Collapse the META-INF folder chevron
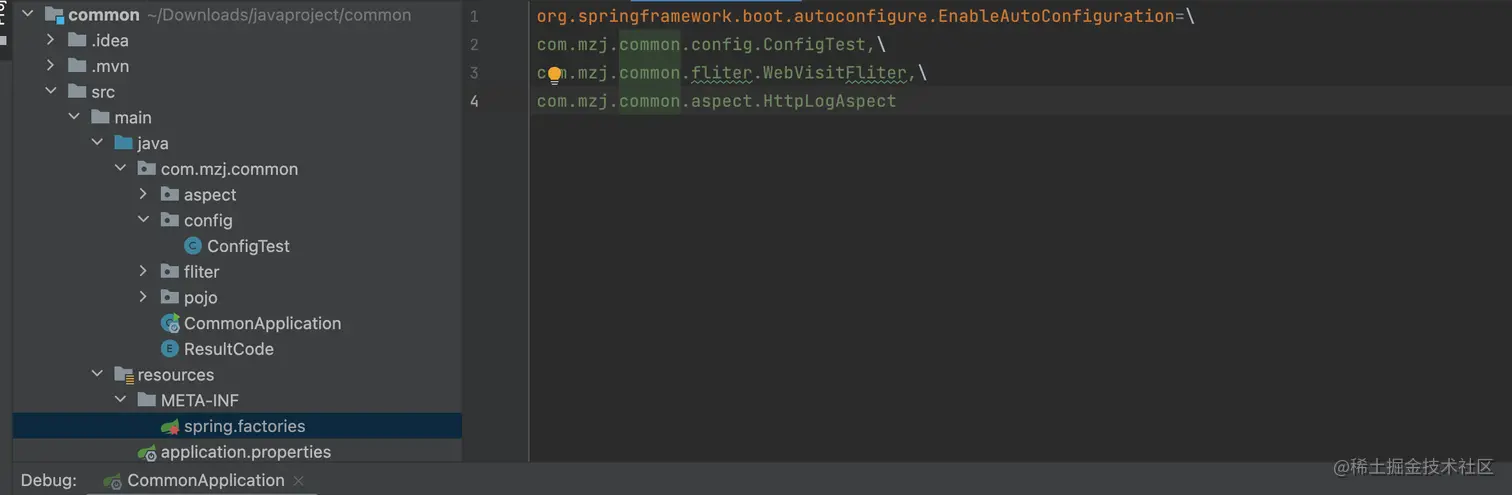 point(120,400)
